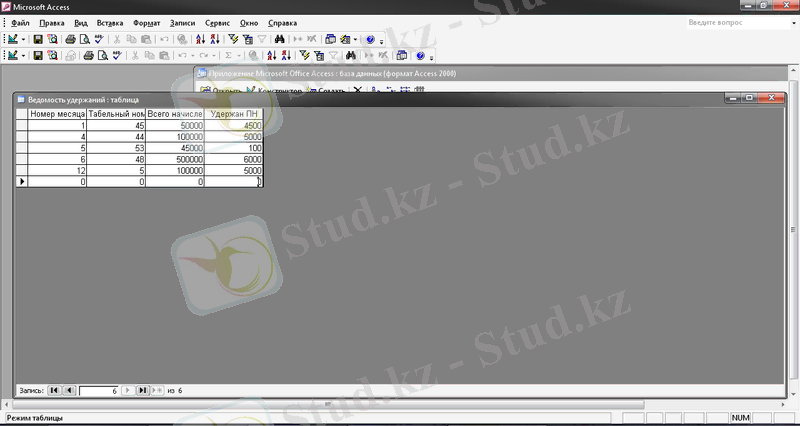Open Print Preview from the upper toolbar
This screenshot has width=800, height=426.
(84, 39)
